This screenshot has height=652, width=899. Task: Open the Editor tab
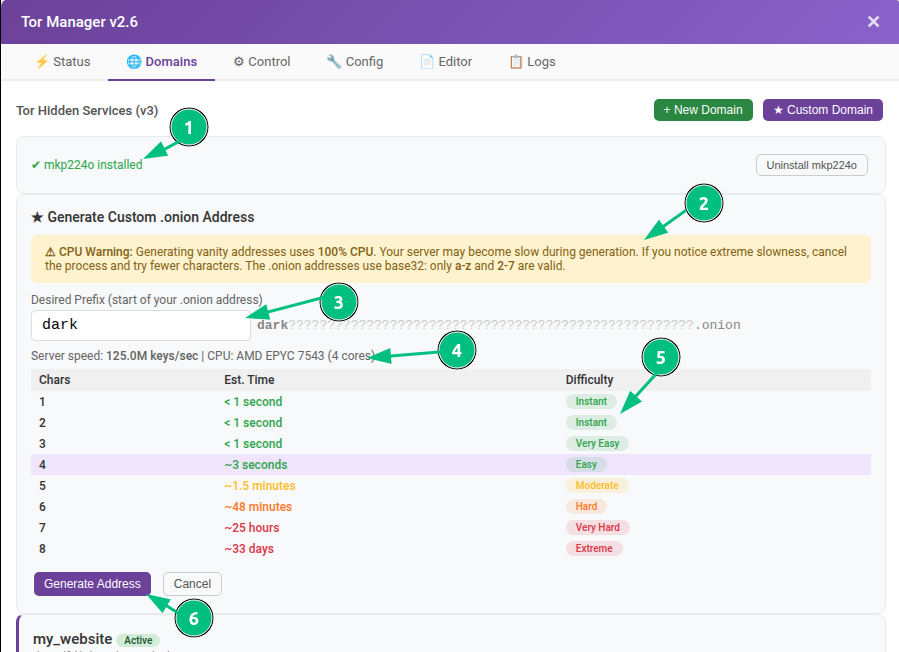pos(445,62)
